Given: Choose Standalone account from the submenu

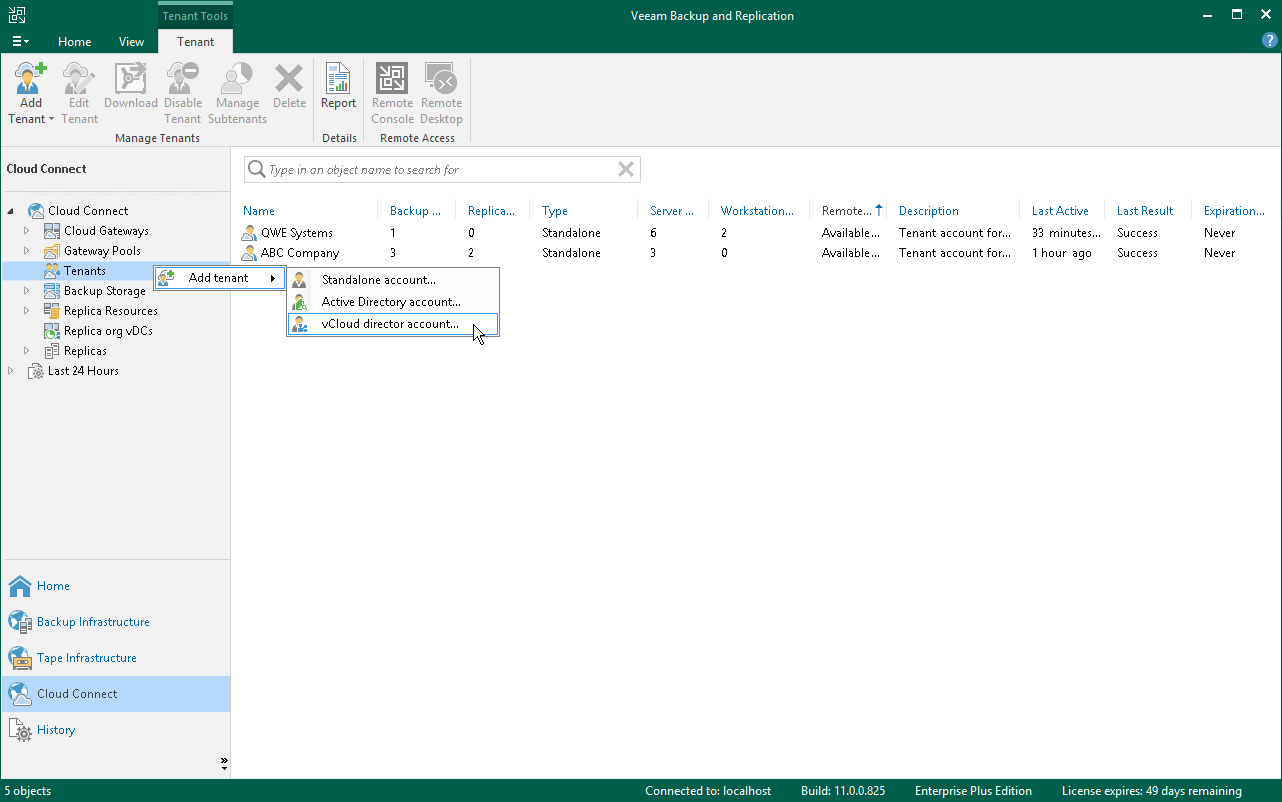Looking at the screenshot, I should pyautogui.click(x=392, y=280).
